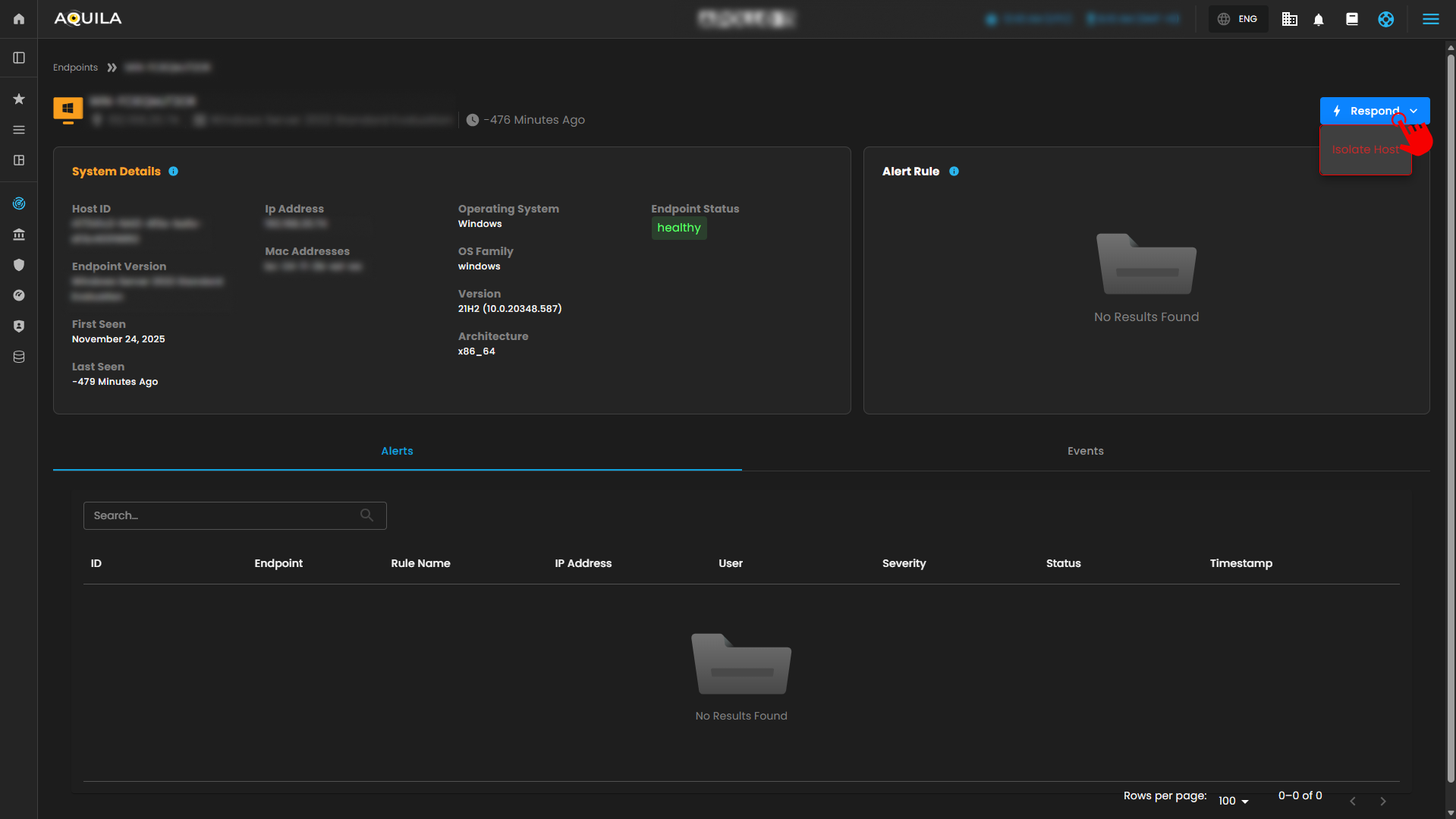This screenshot has width=1456, height=819.
Task: Click the Alert Rule info icon
Action: click(954, 172)
